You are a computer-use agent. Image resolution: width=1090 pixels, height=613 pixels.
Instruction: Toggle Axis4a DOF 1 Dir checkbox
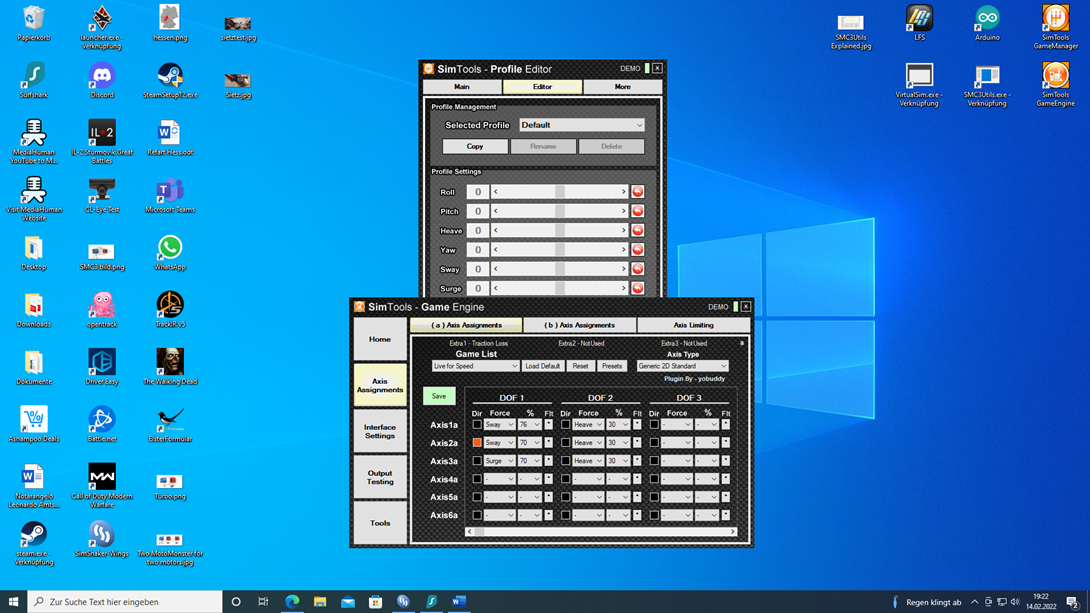[x=477, y=479]
